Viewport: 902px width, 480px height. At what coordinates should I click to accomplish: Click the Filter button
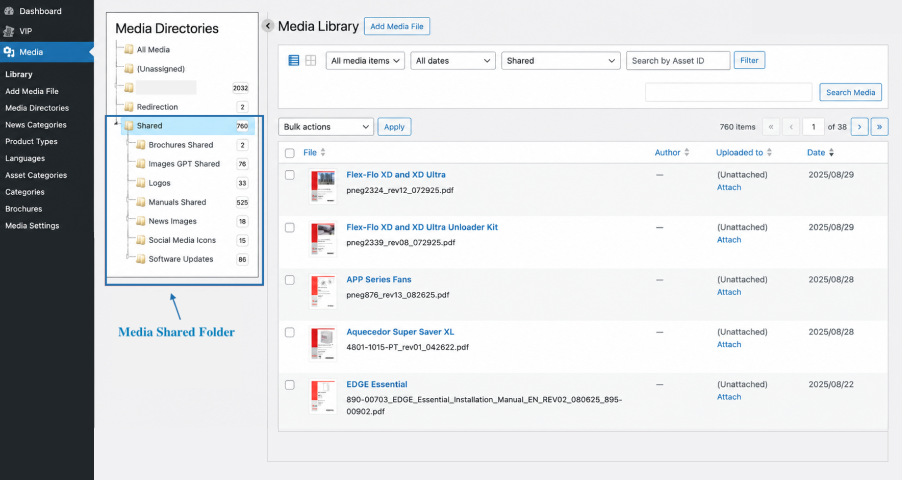point(749,60)
